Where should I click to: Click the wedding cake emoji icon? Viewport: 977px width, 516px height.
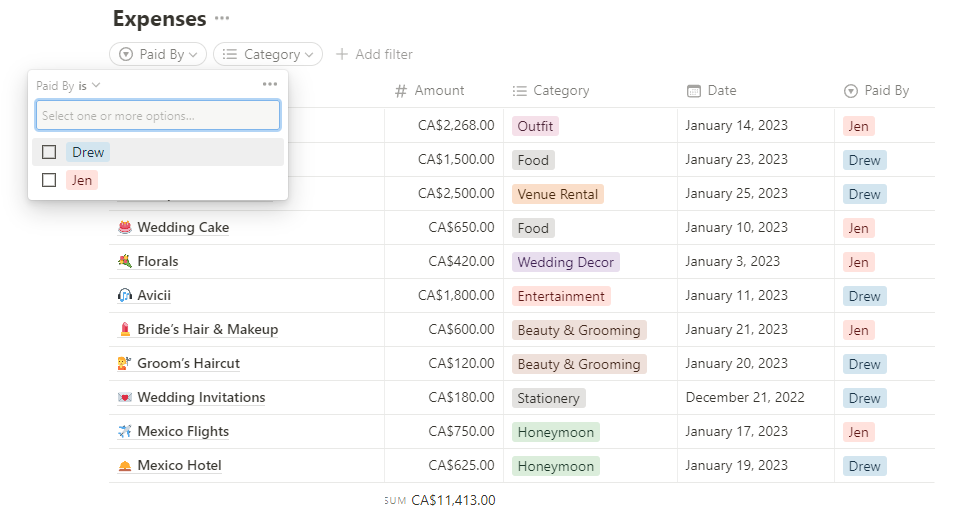(x=125, y=228)
